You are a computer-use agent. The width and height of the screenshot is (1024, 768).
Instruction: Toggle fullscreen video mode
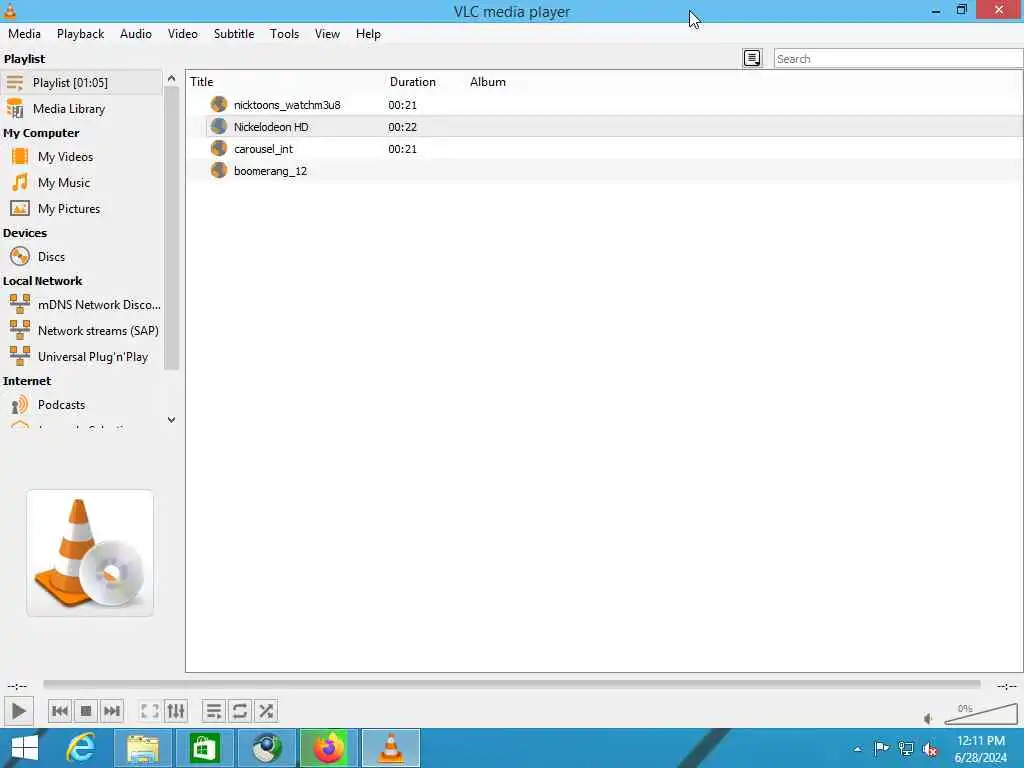[x=150, y=711]
